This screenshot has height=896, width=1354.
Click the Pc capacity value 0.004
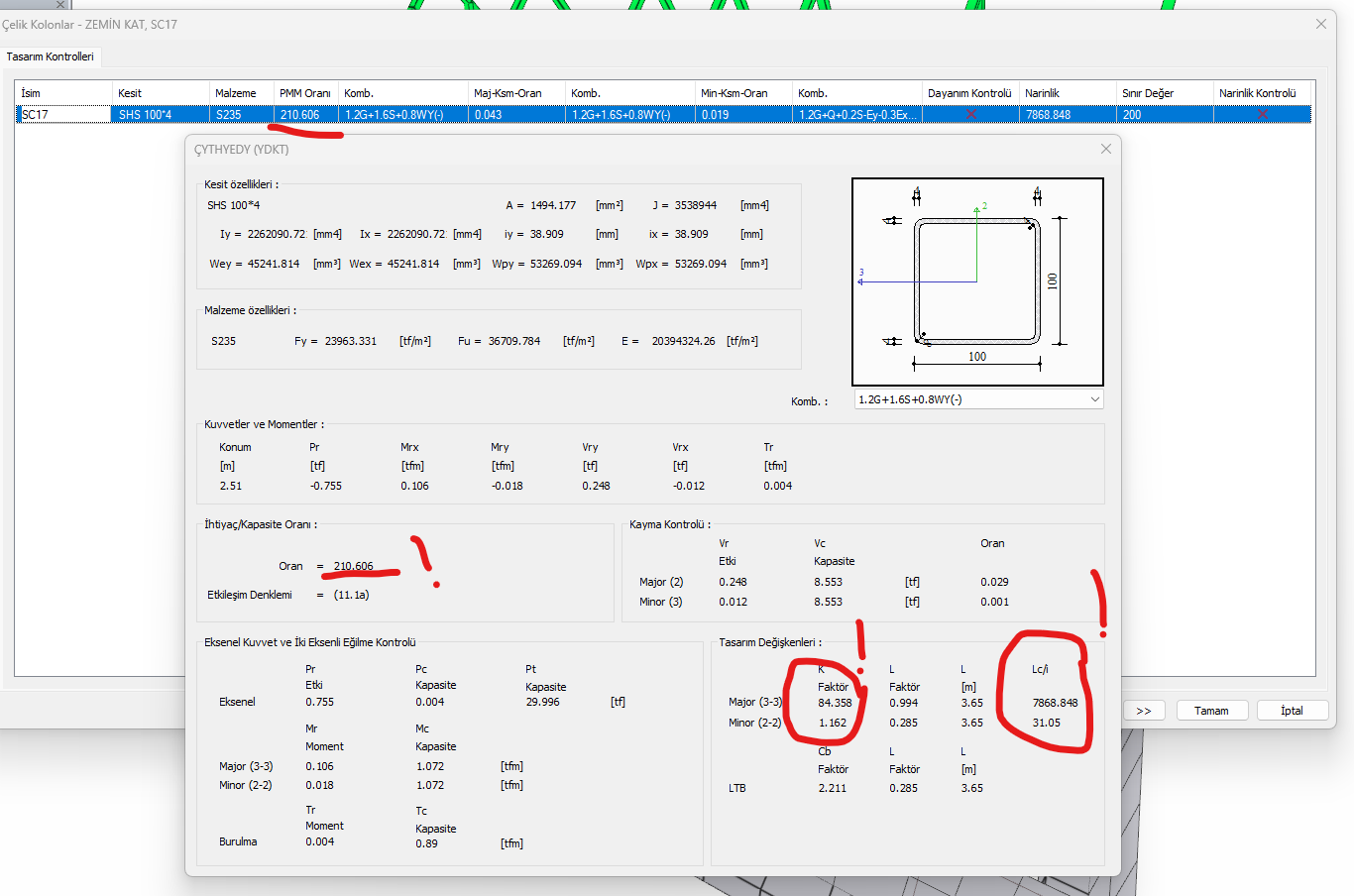[x=430, y=702]
